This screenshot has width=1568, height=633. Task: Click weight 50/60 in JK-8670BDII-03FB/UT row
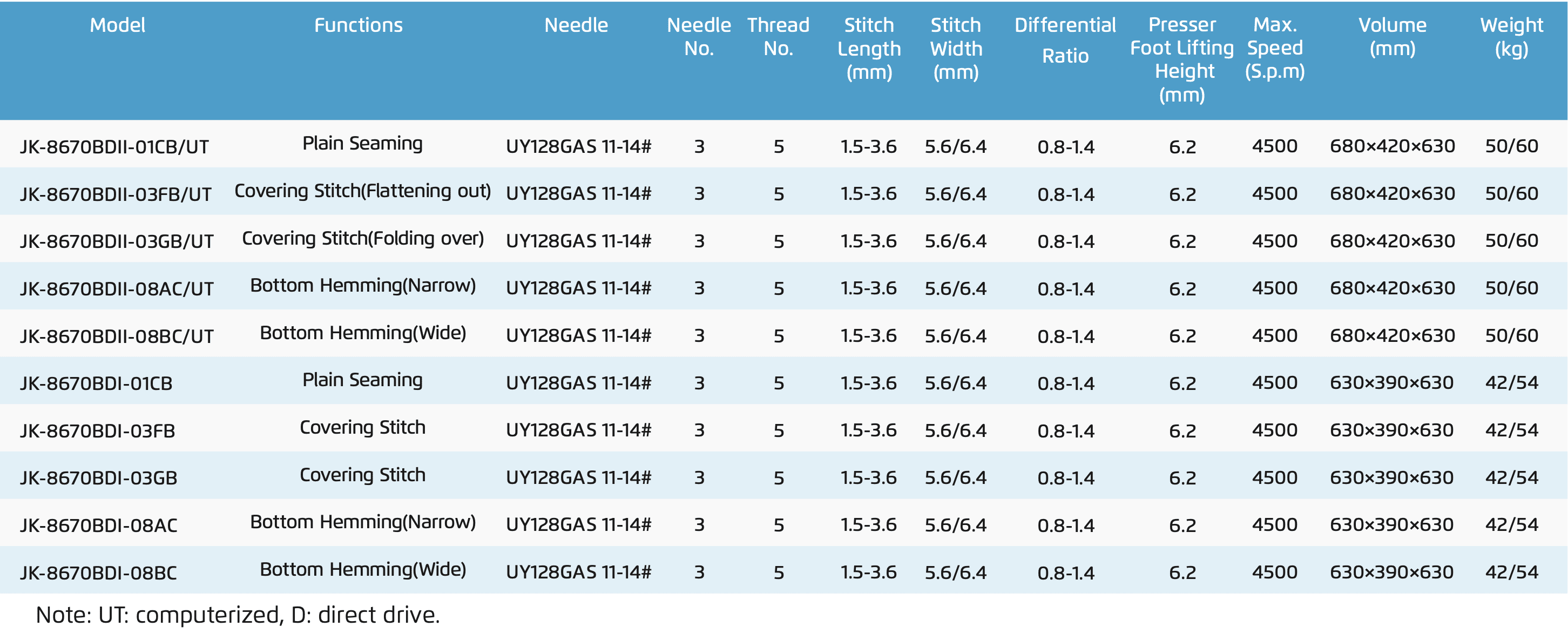click(x=1511, y=193)
